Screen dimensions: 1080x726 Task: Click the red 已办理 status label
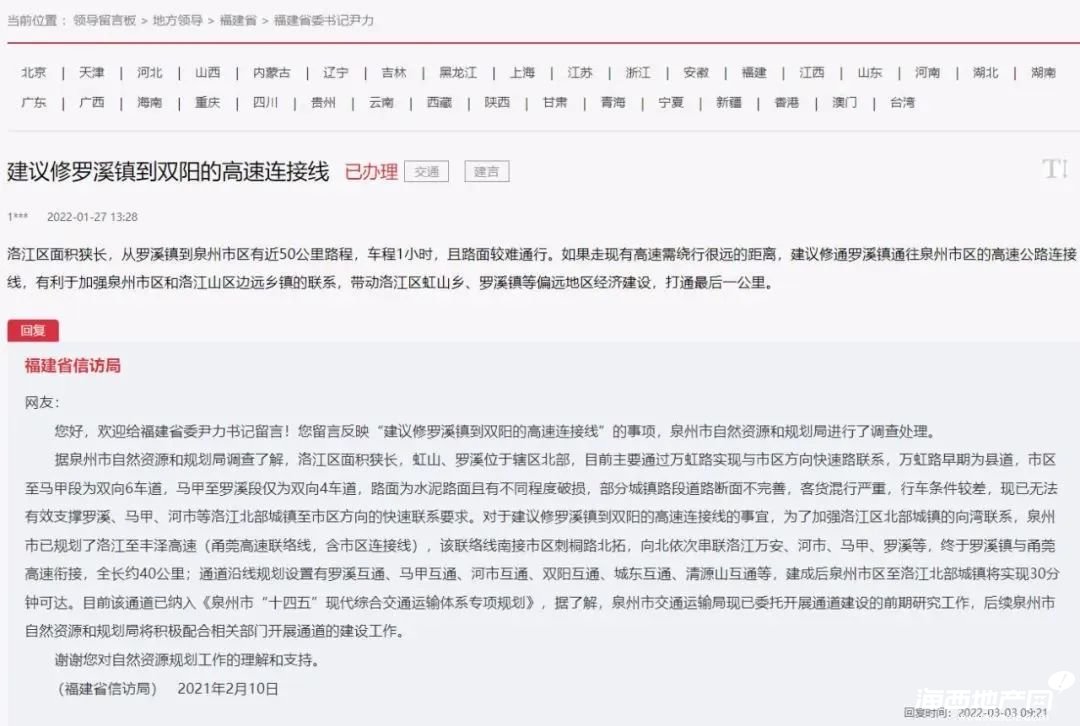coord(371,172)
